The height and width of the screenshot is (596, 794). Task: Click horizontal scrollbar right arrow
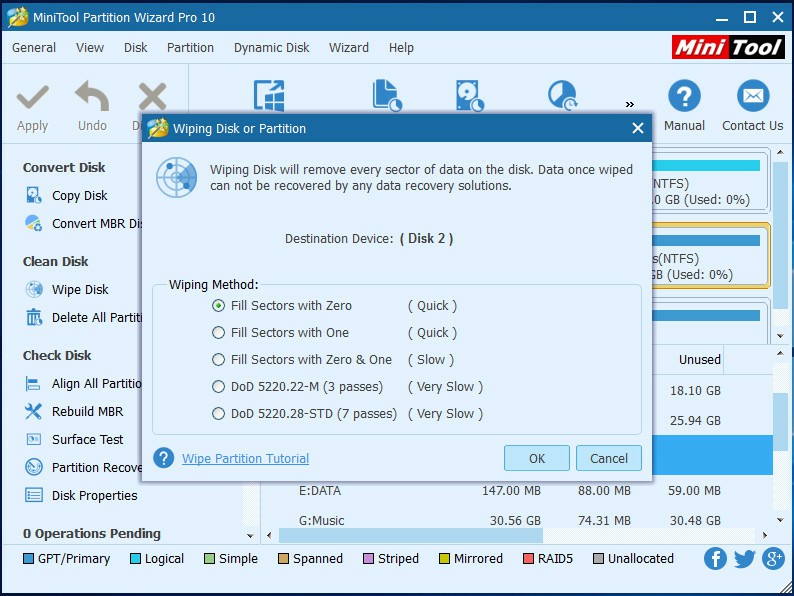click(765, 535)
